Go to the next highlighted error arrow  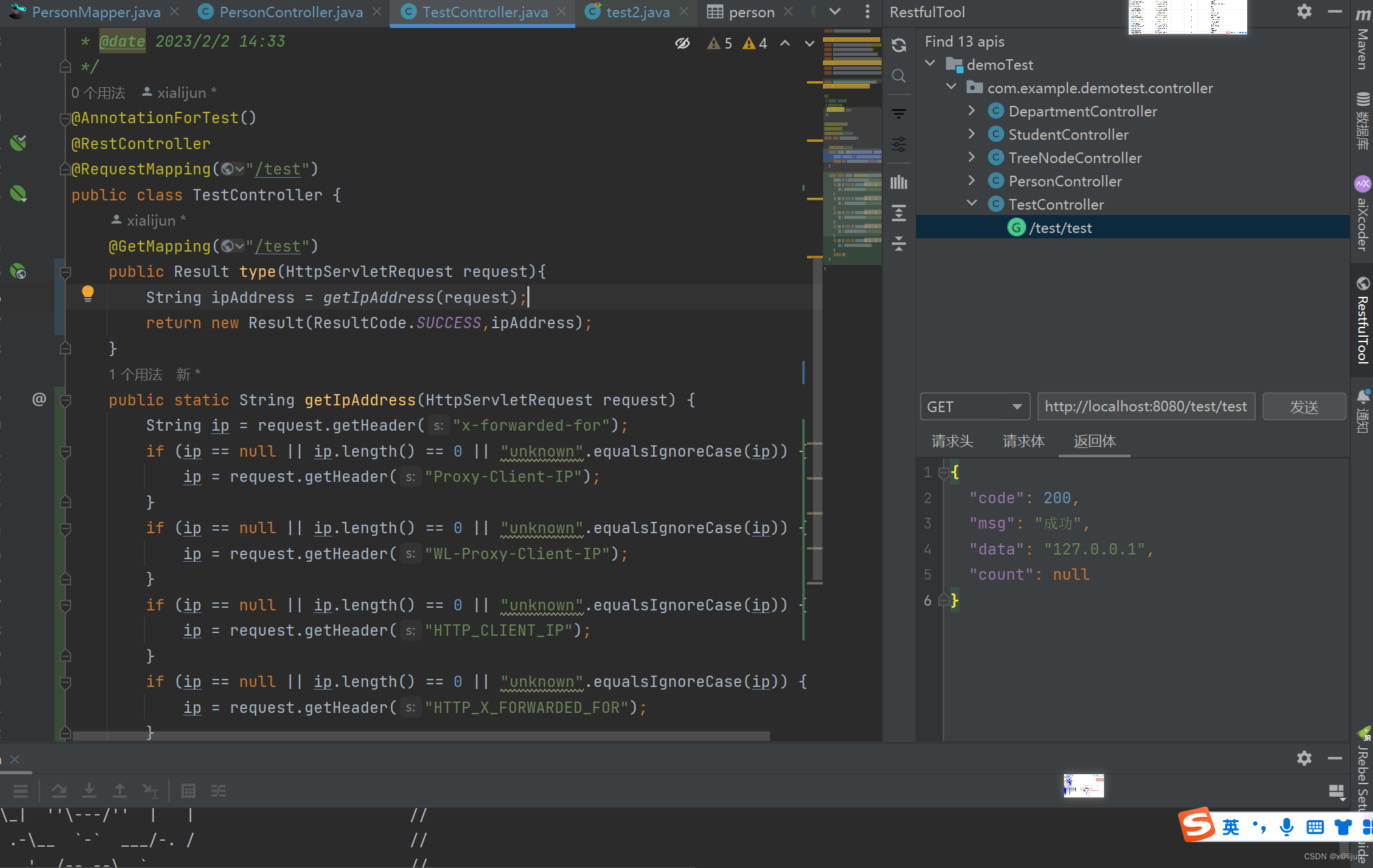(x=810, y=43)
